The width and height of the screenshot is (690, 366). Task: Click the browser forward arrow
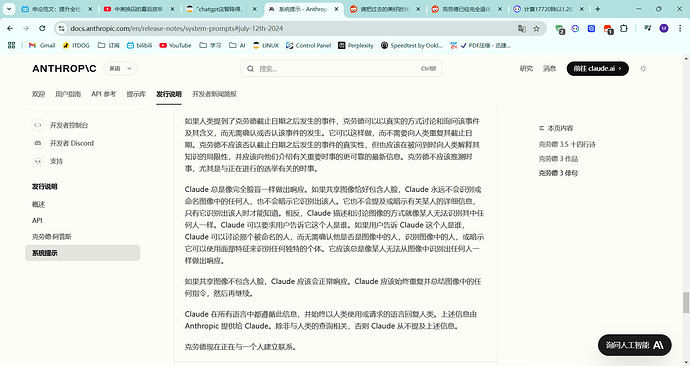click(26, 29)
